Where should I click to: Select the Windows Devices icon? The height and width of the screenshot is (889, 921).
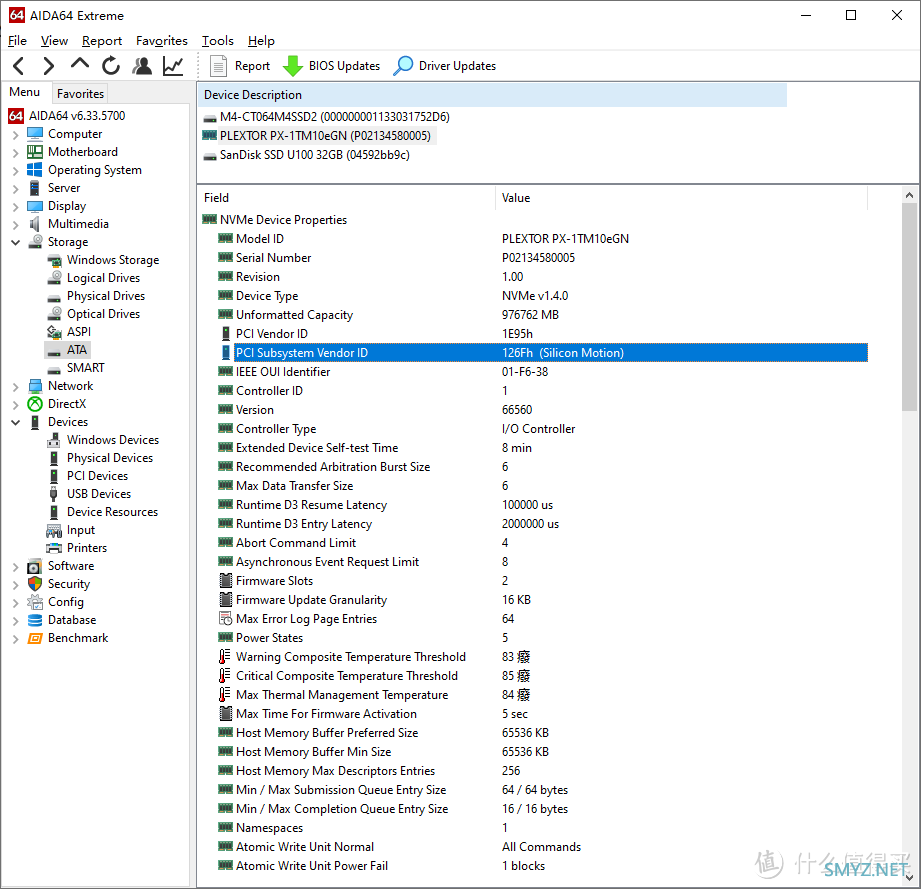point(54,440)
